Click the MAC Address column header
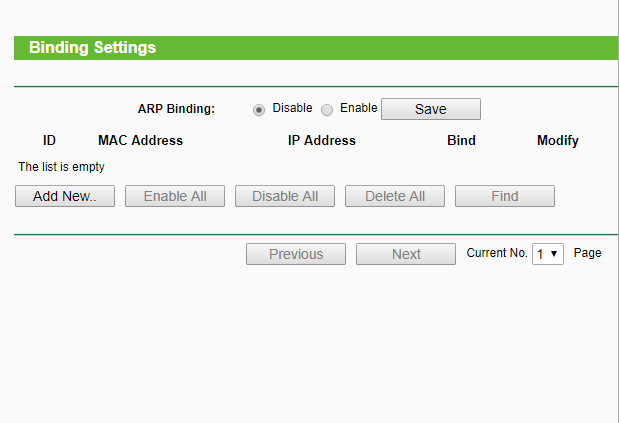 click(x=140, y=141)
